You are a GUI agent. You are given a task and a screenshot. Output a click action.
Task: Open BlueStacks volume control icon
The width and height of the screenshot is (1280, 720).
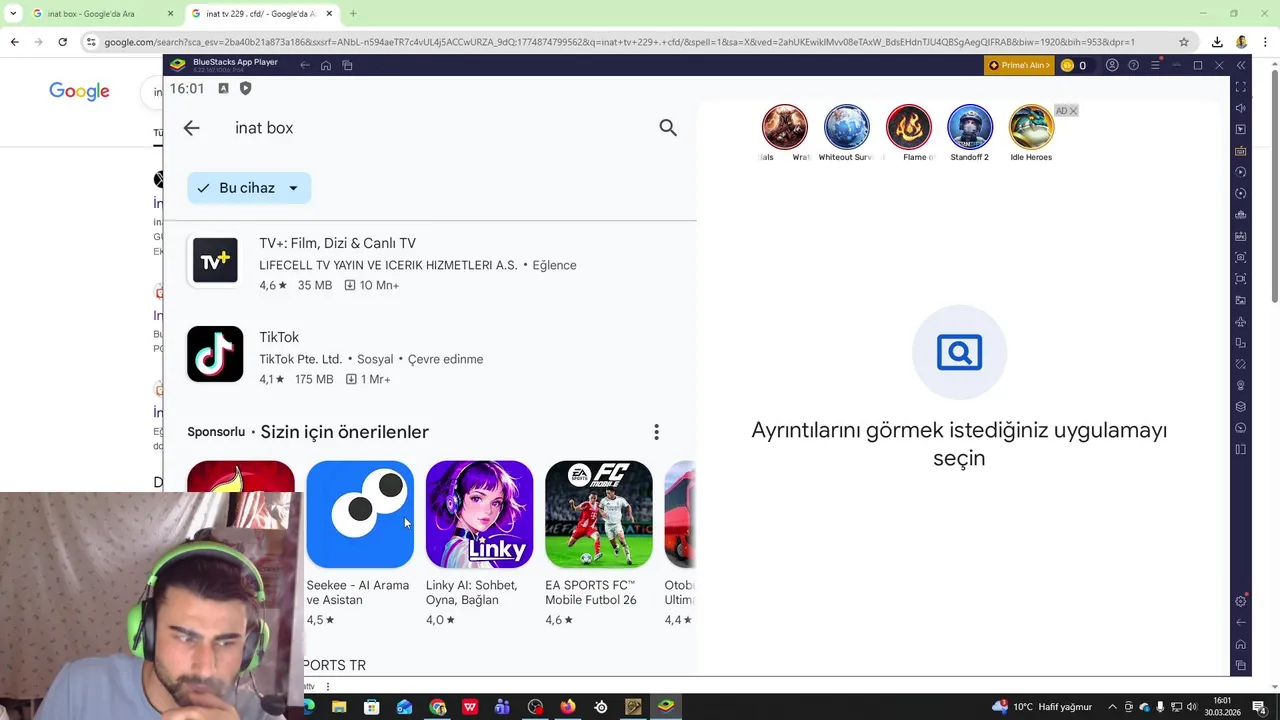point(1241,108)
